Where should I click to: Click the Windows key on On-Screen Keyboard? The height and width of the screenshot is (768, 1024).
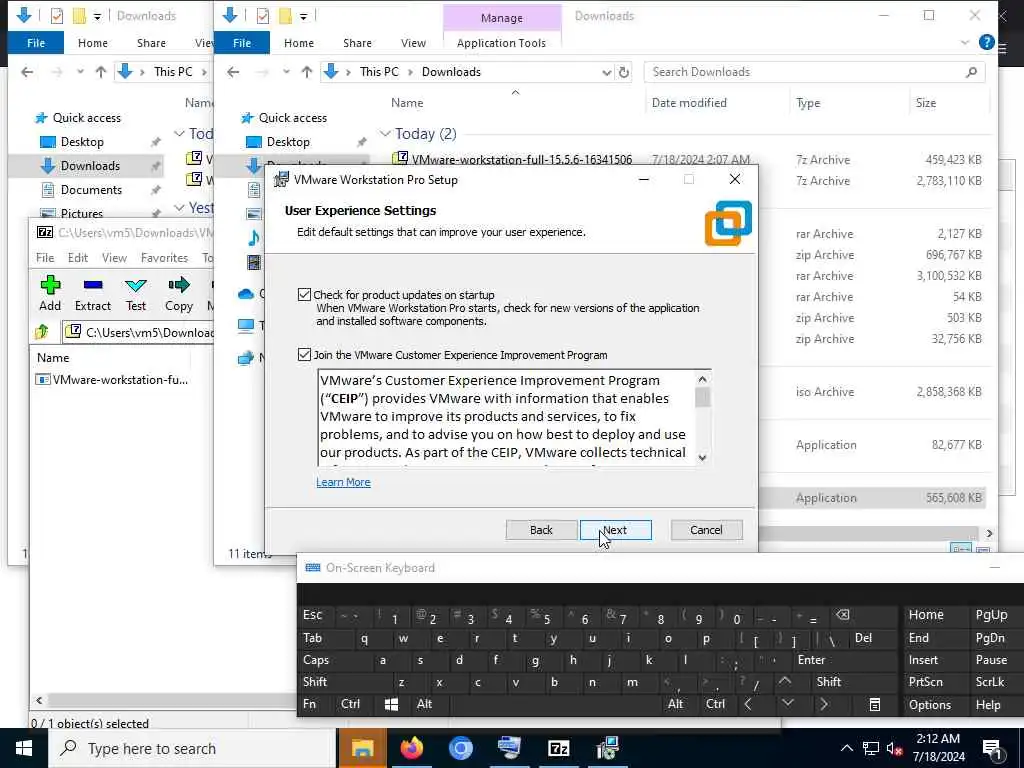(x=391, y=705)
